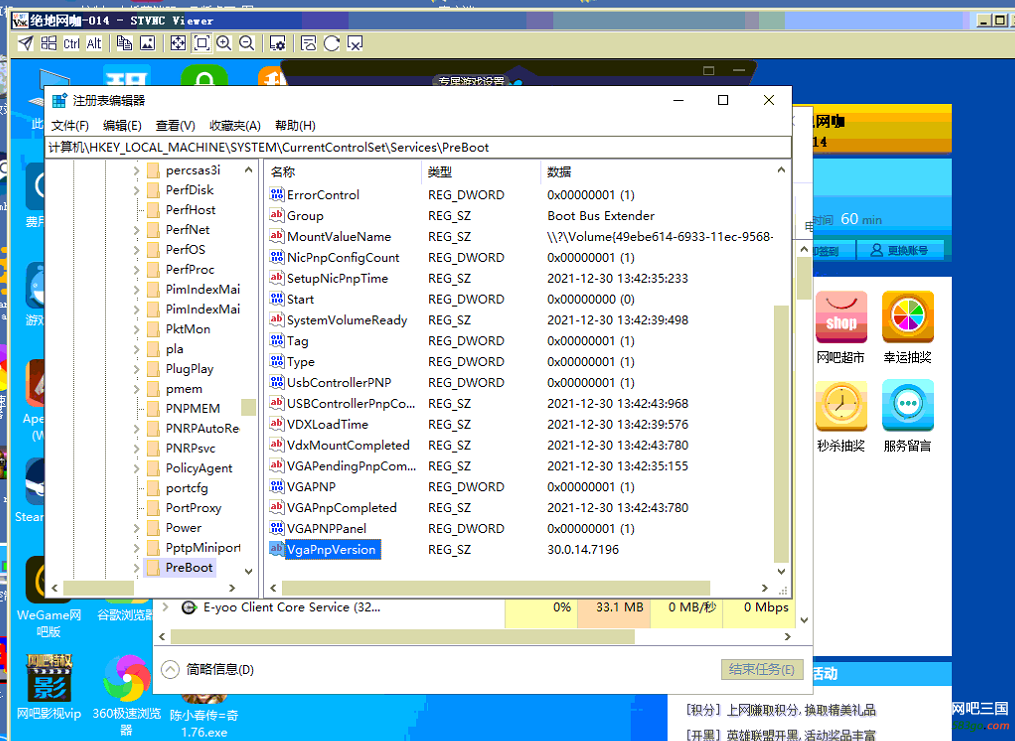Expand the percsas3i tree node
This screenshot has height=741, width=1015.
coord(136,171)
